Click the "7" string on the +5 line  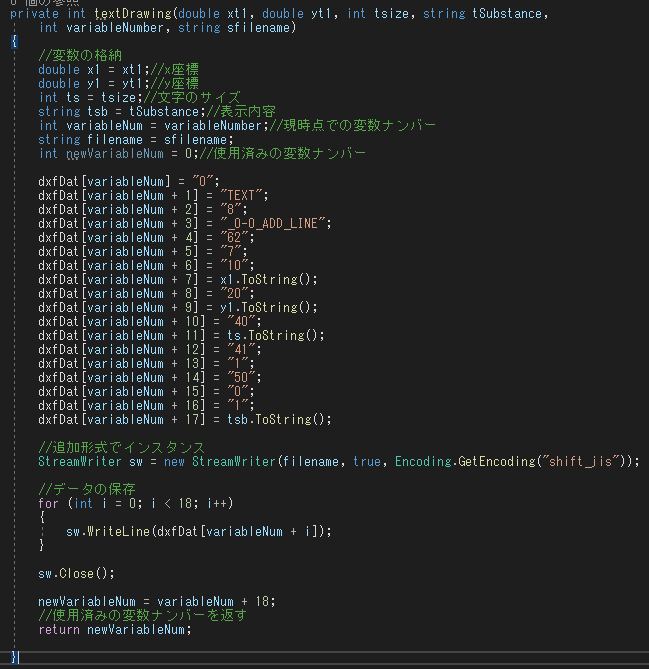point(231,252)
